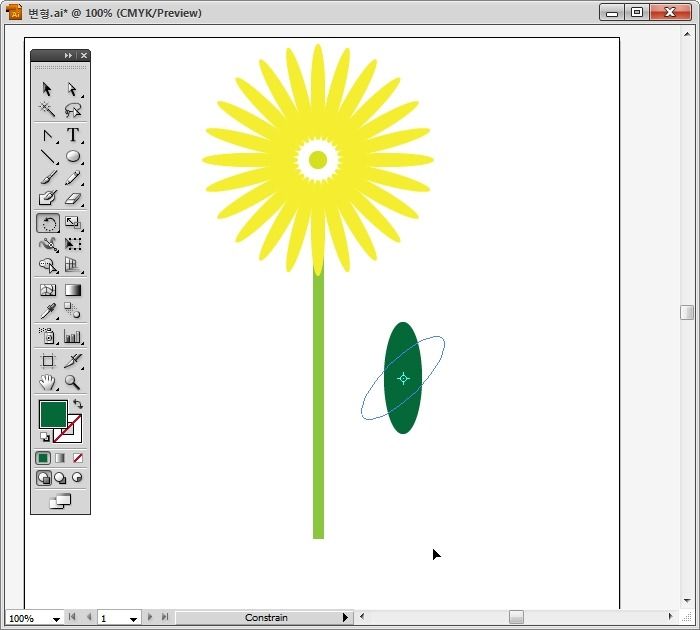The height and width of the screenshot is (630, 700).
Task: Select the Blob Brush tool
Action: click(x=47, y=198)
